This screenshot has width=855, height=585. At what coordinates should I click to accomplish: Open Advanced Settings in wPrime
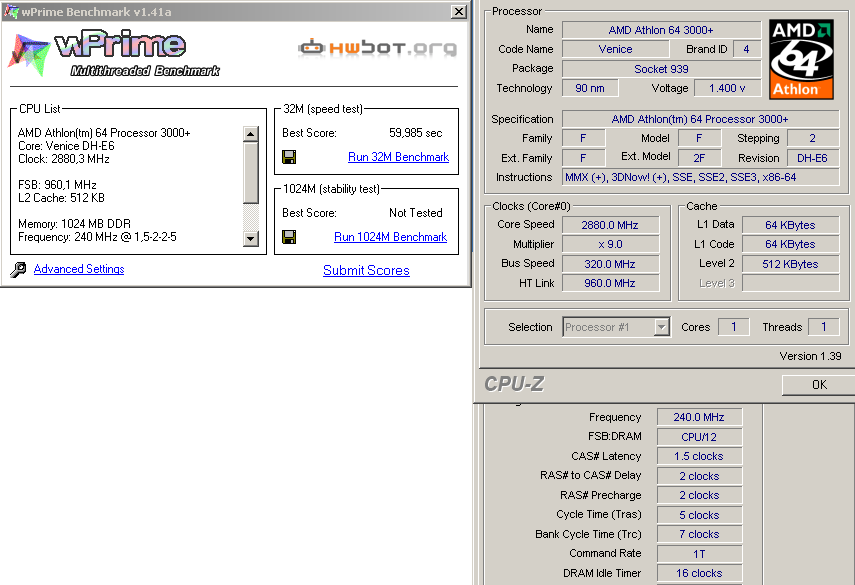tap(79, 269)
